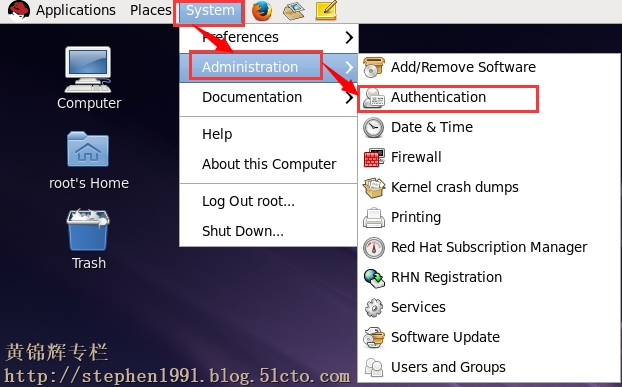The width and height of the screenshot is (622, 387).
Task: Click the Services gear icon
Action: (x=374, y=308)
